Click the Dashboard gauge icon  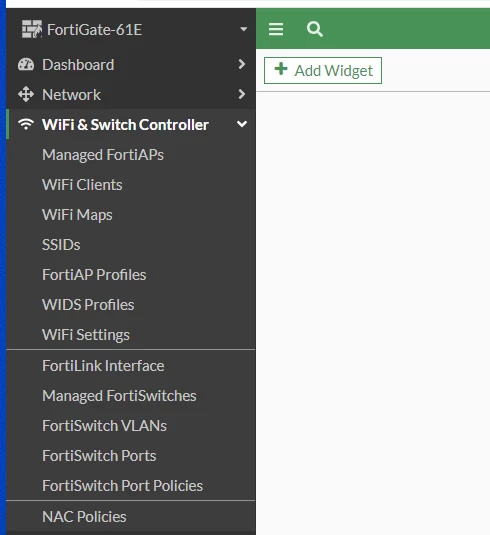[26, 64]
